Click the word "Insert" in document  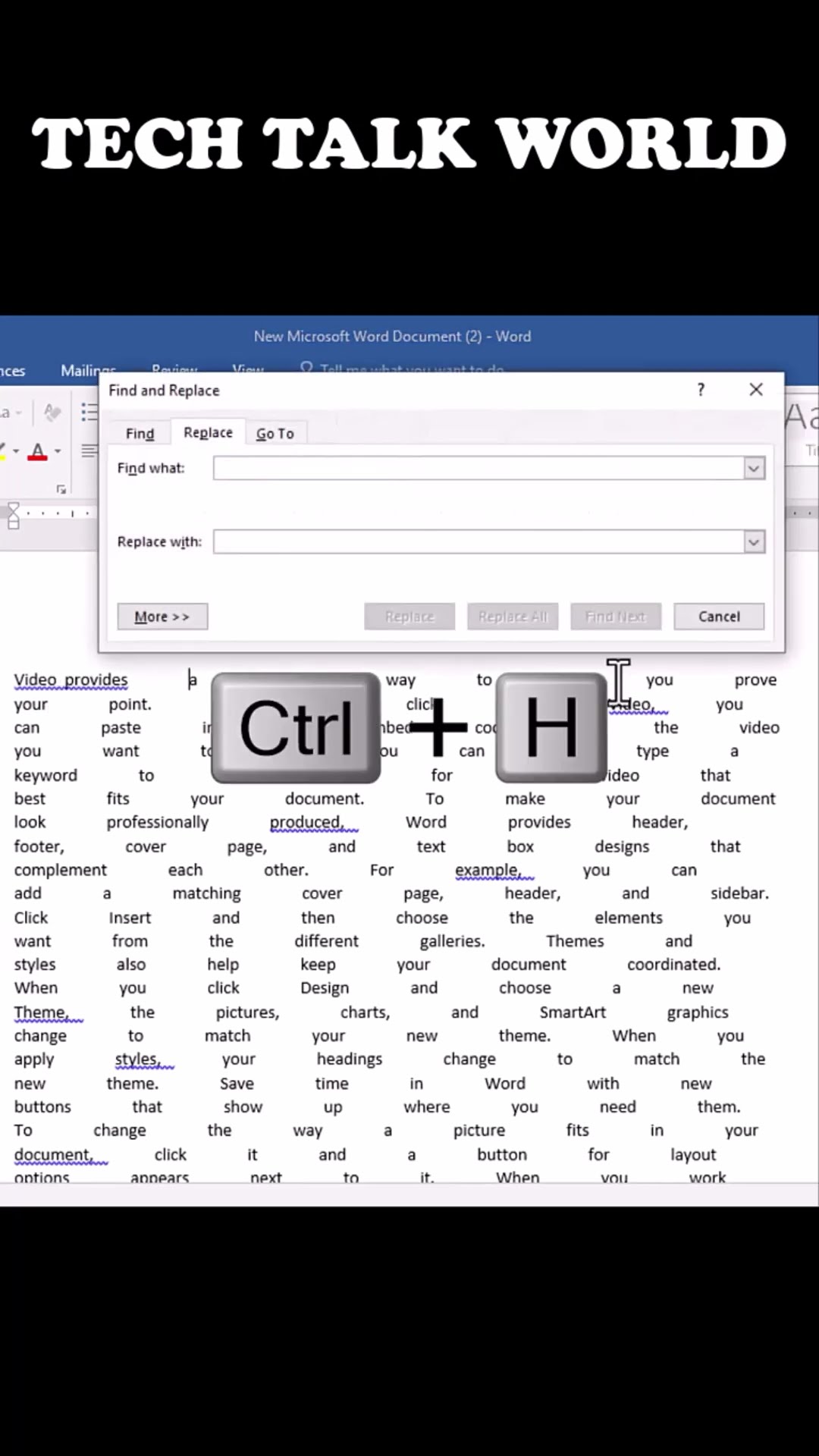click(130, 918)
